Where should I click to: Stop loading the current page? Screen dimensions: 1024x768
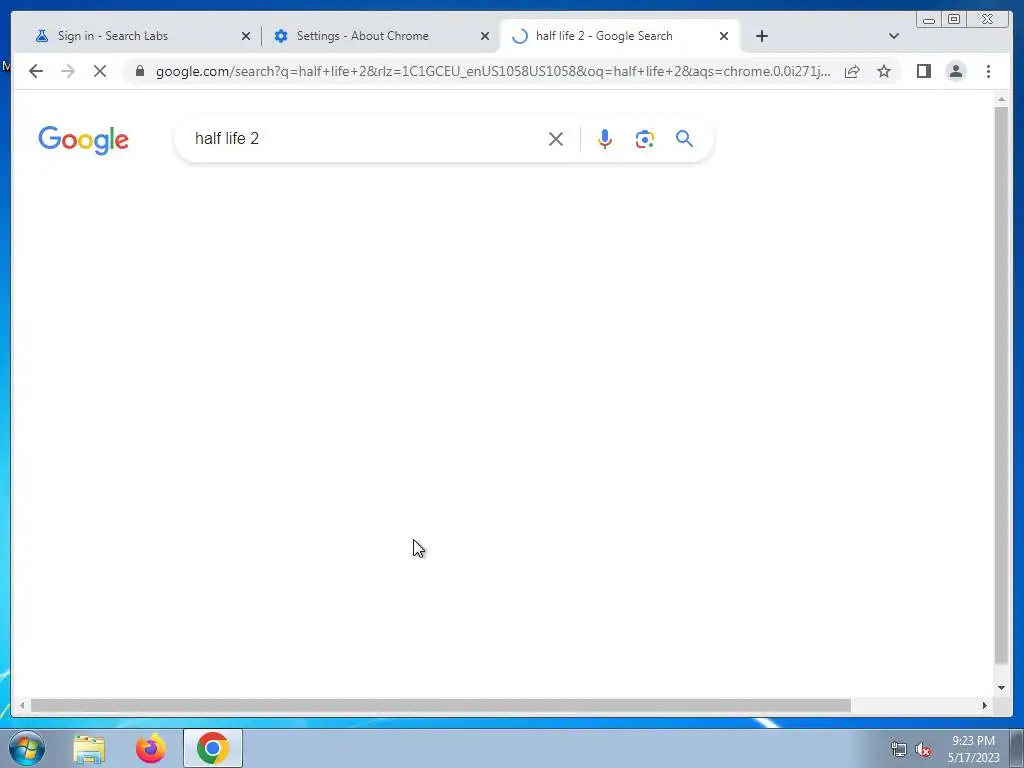pyautogui.click(x=100, y=71)
